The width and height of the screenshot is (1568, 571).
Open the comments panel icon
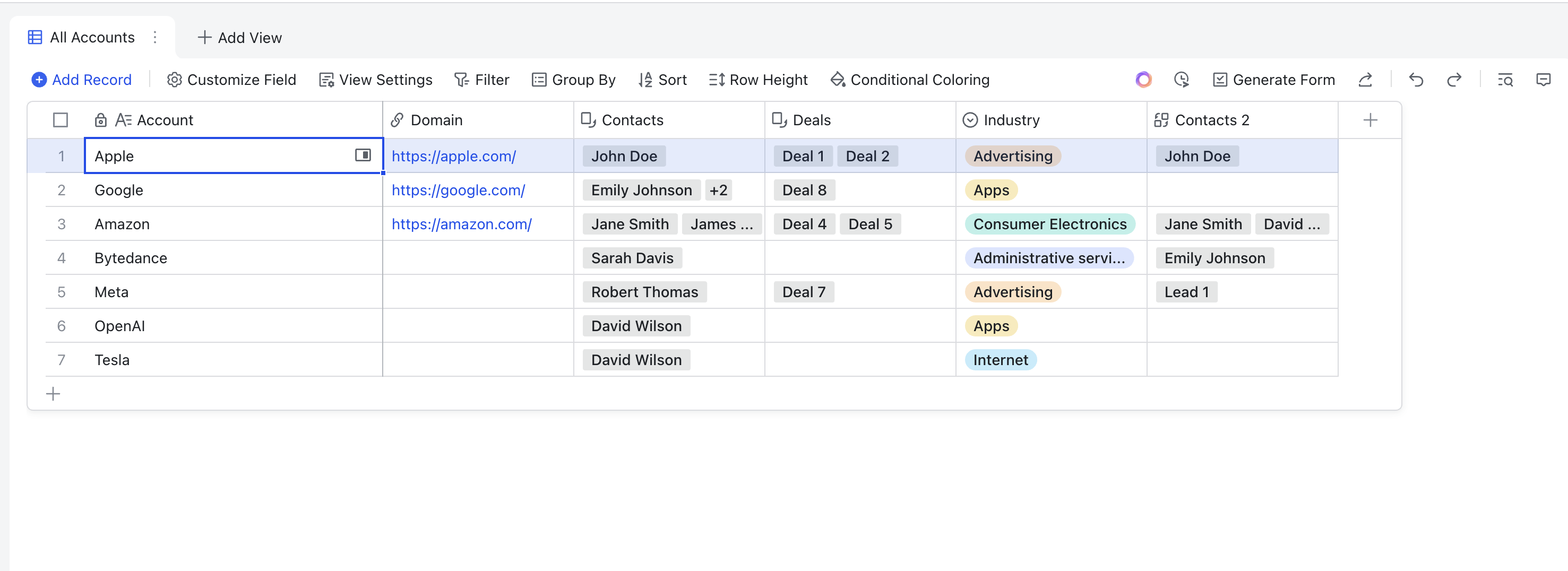(x=1544, y=80)
